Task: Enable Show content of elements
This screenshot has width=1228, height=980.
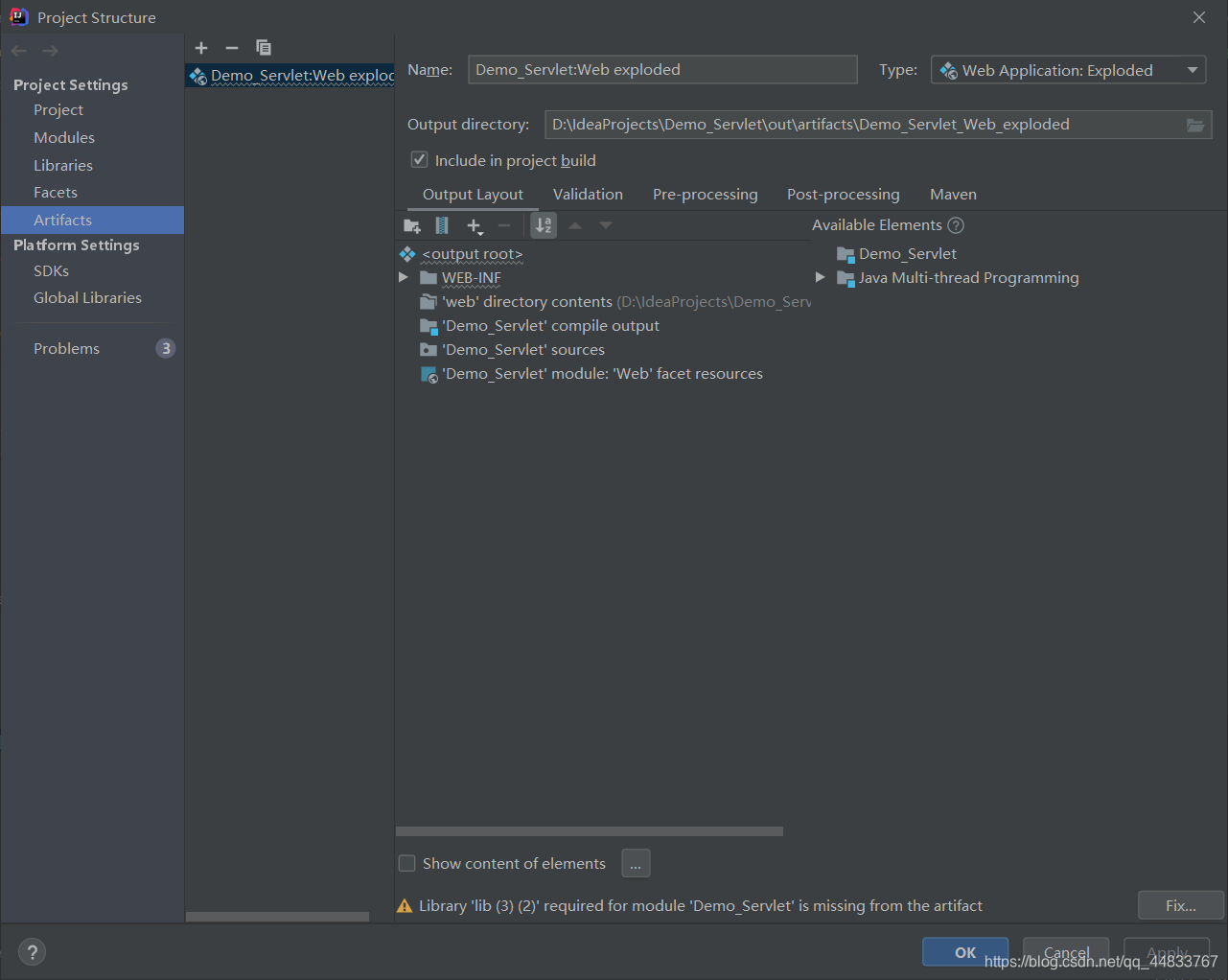Action: pos(406,863)
